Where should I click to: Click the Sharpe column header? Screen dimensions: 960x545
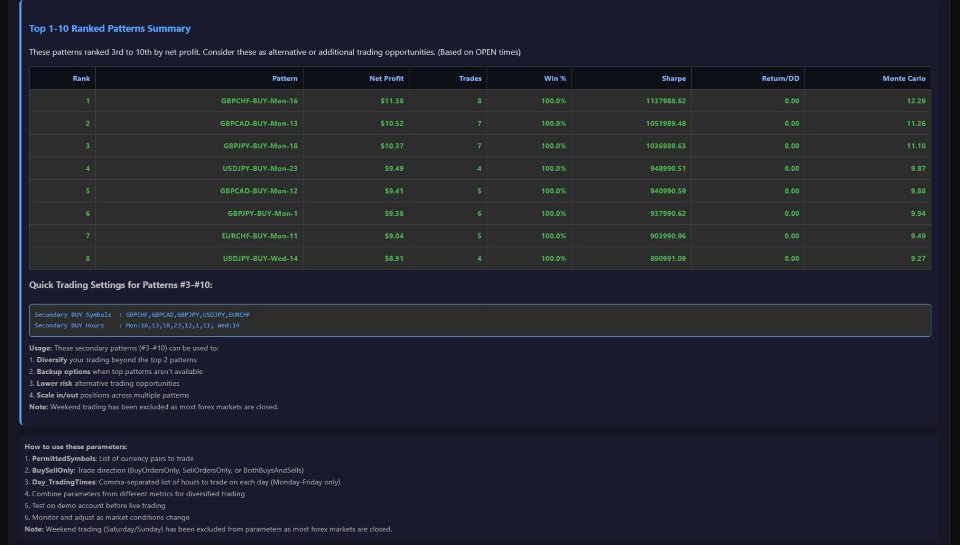point(631,78)
